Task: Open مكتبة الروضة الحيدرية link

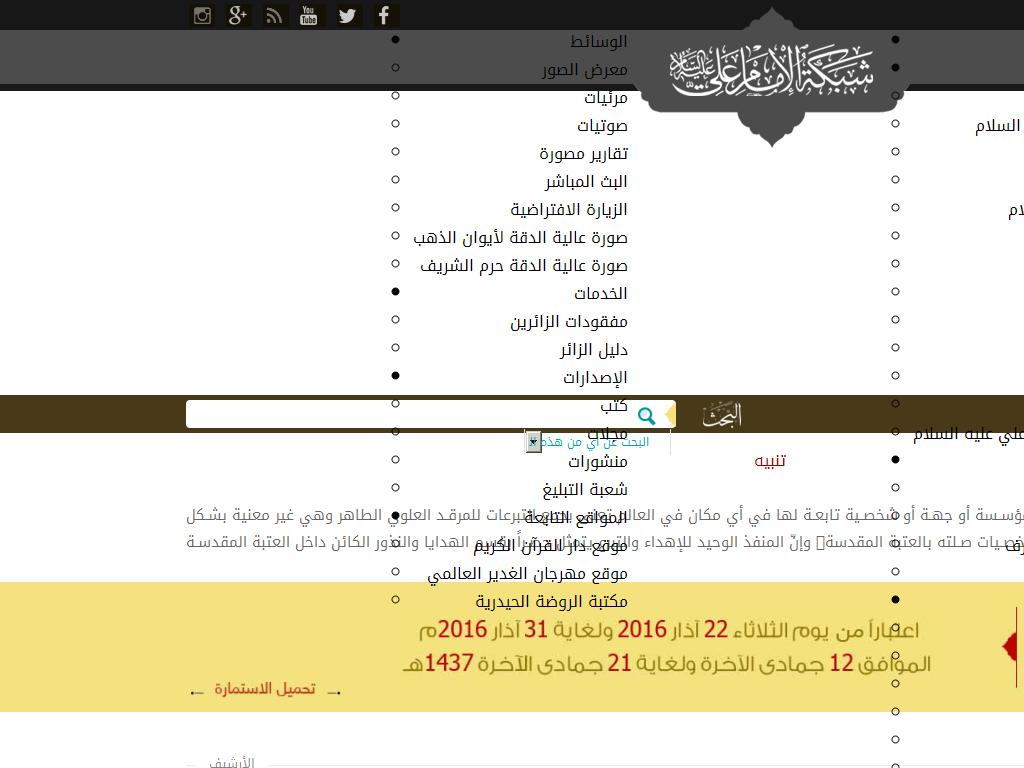Action: (x=551, y=601)
